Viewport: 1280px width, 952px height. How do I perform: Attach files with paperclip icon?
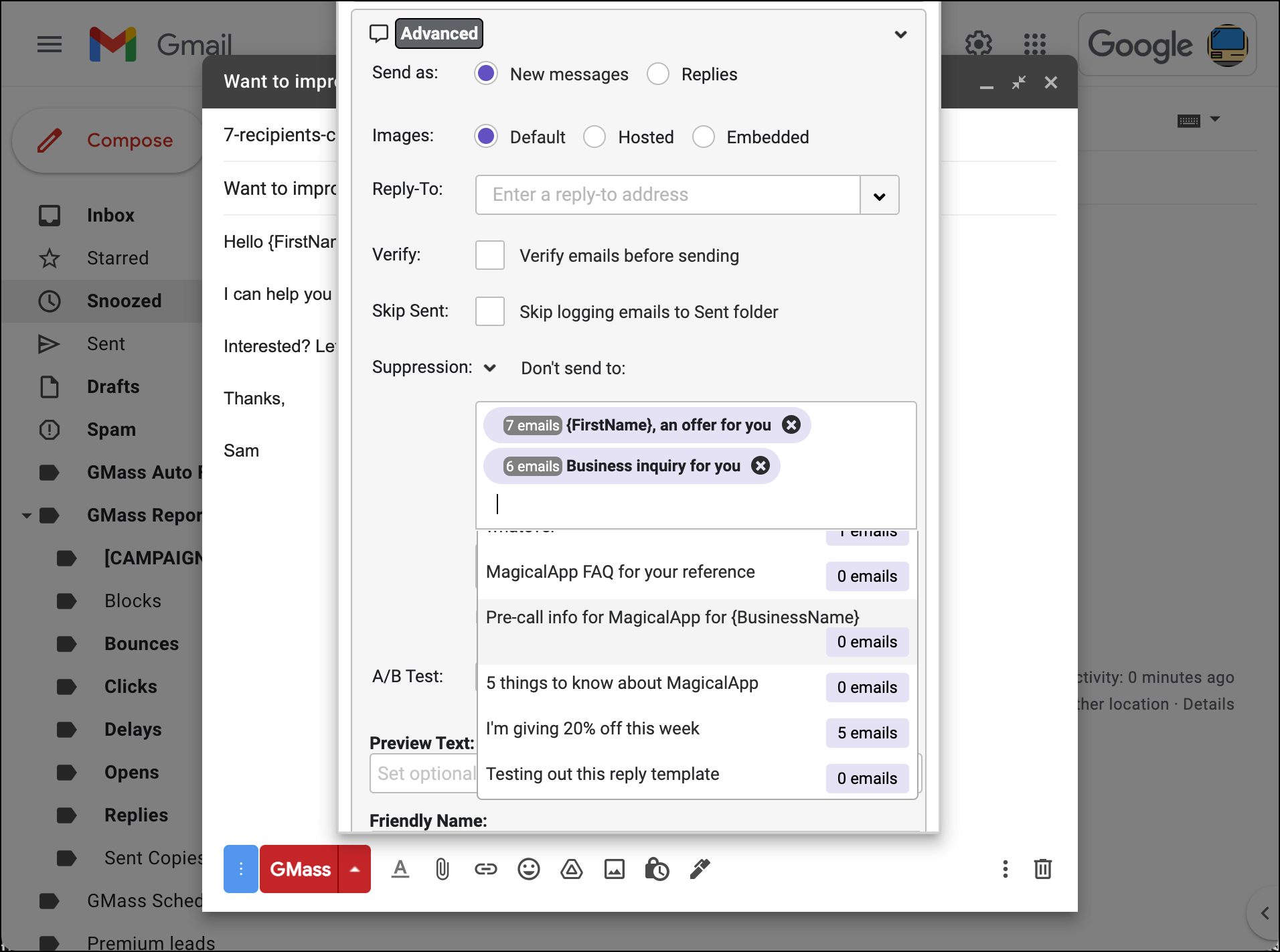(443, 869)
